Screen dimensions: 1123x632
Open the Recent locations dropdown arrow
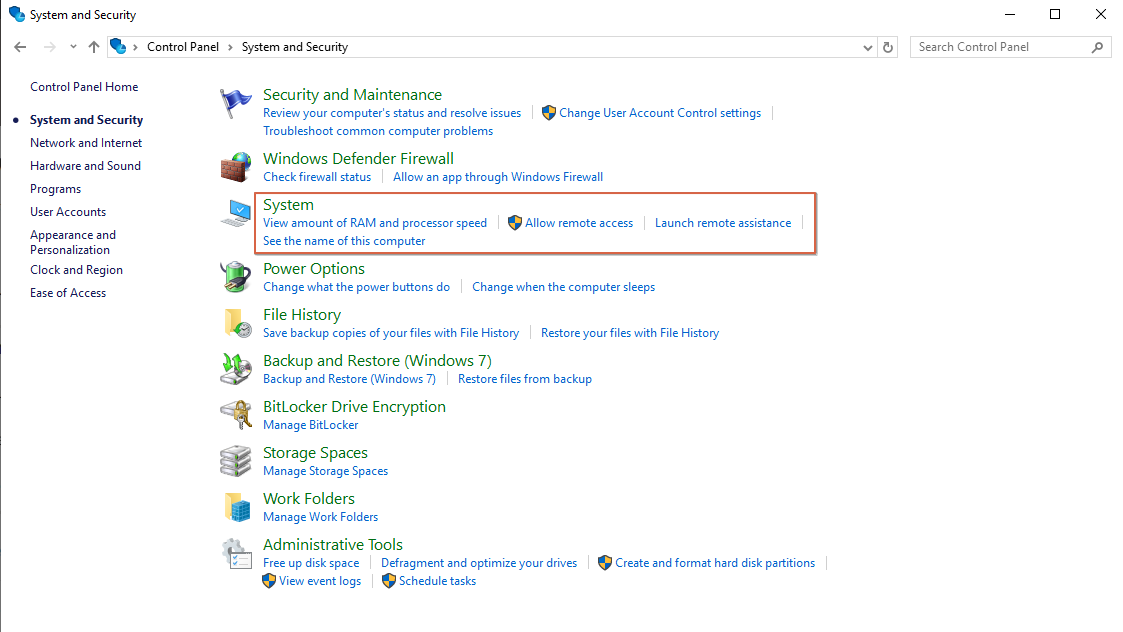(73, 47)
